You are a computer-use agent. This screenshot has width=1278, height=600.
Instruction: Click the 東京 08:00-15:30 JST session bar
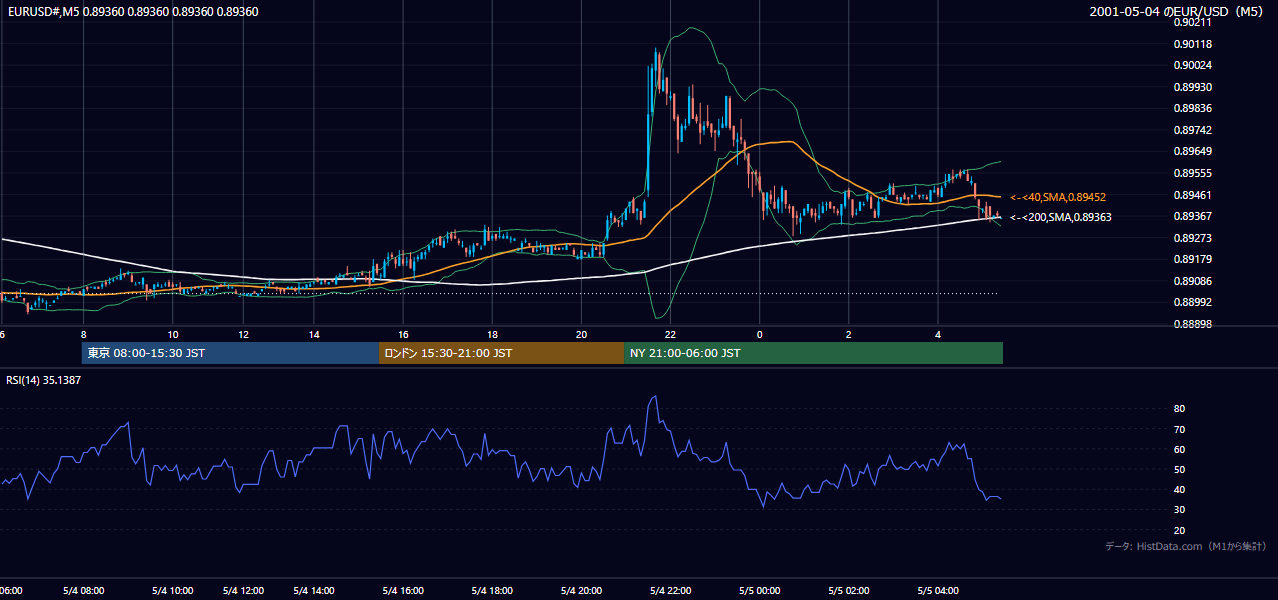230,353
